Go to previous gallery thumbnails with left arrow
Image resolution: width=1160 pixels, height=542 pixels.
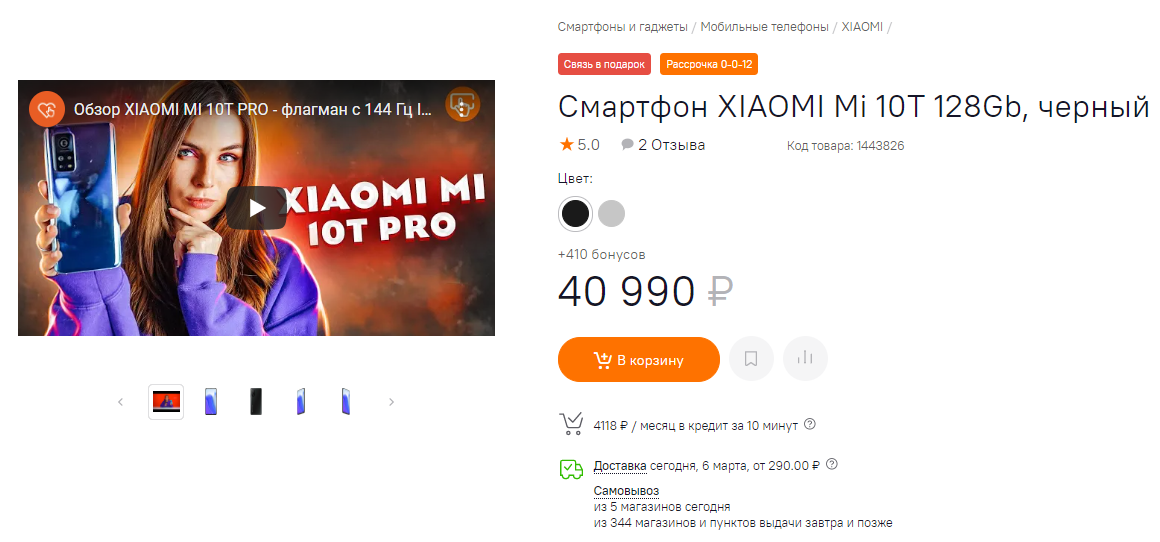coord(121,402)
